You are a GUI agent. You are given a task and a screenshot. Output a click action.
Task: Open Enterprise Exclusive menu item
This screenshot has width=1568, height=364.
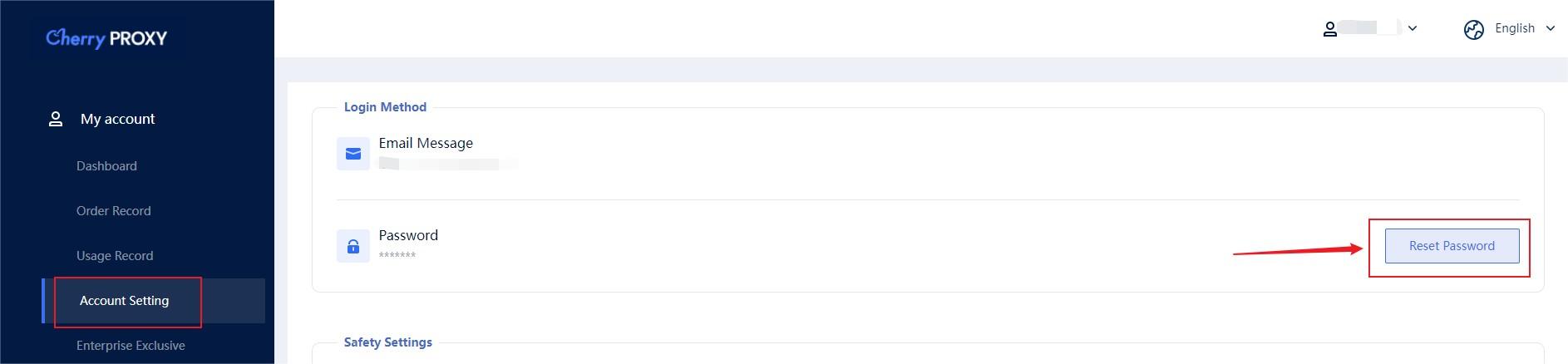click(x=131, y=346)
